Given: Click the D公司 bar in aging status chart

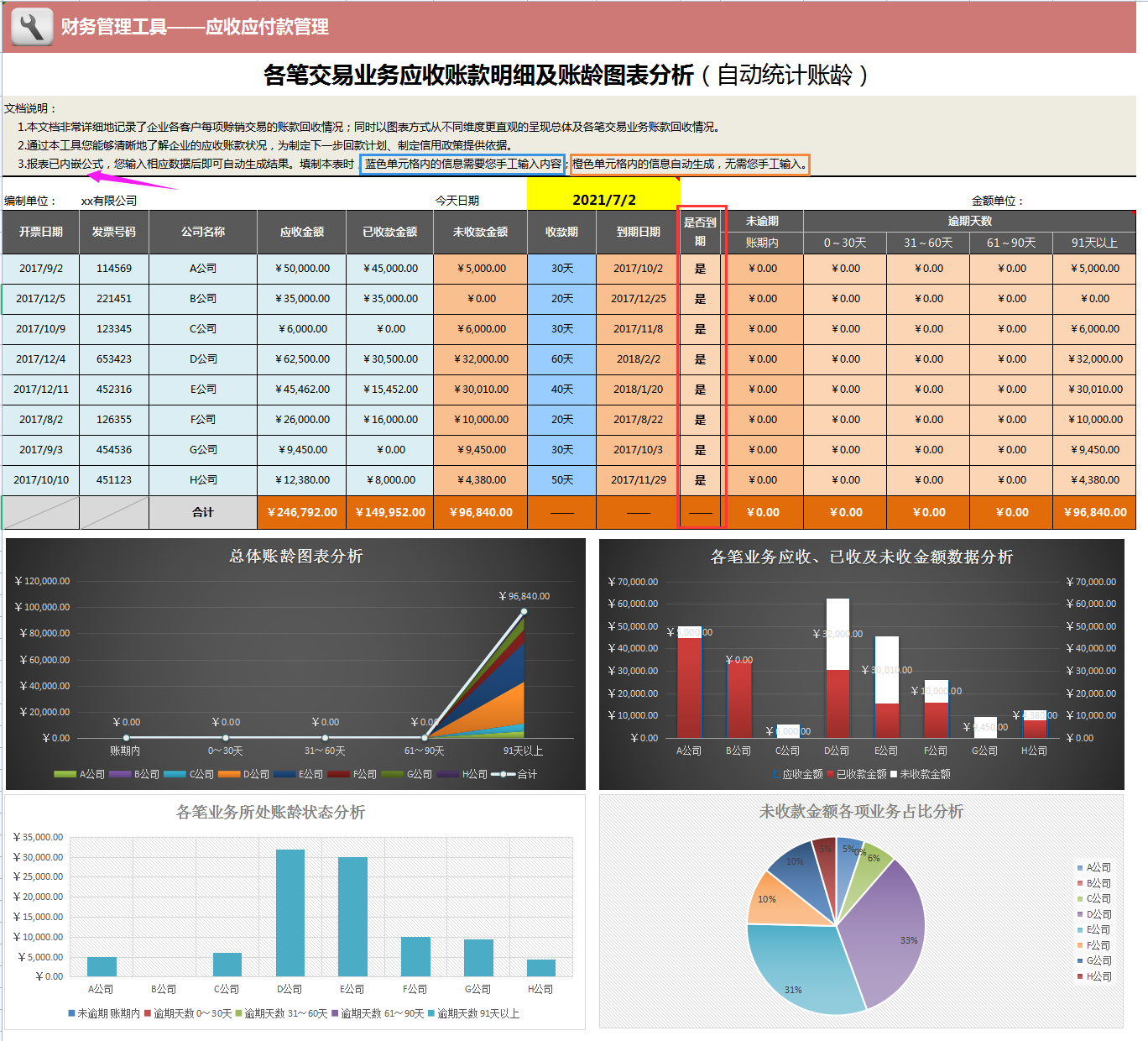Looking at the screenshot, I should coord(290,913).
